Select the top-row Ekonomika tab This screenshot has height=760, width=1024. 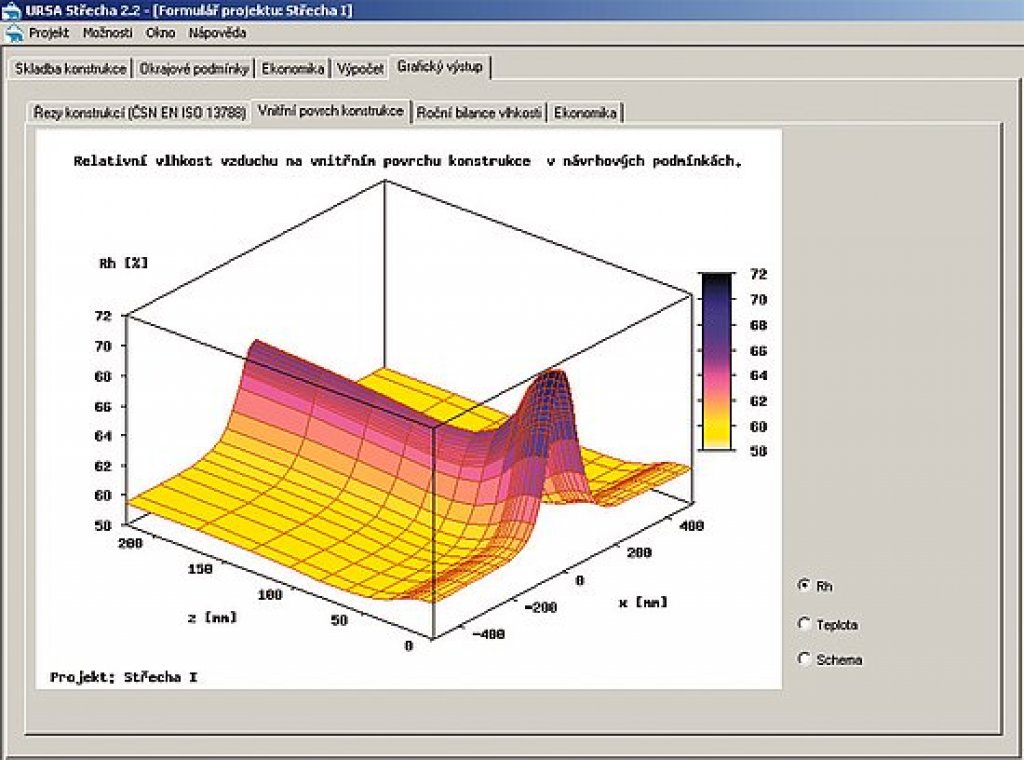click(294, 69)
